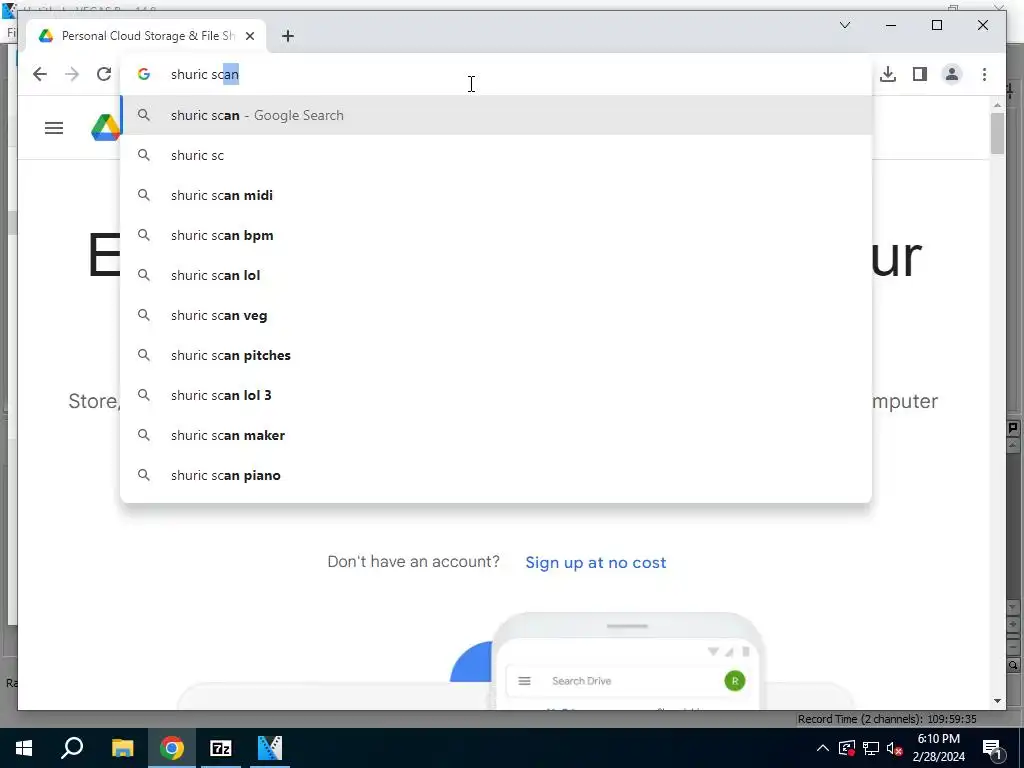Open the notification center icon
Screen dimensions: 1024x768
(993, 748)
